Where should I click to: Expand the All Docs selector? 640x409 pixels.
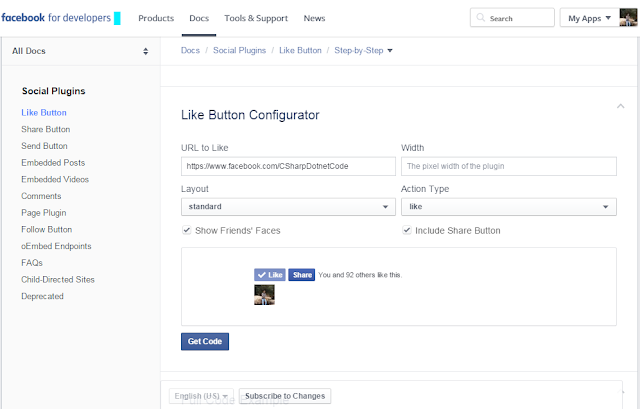click(x=80, y=51)
